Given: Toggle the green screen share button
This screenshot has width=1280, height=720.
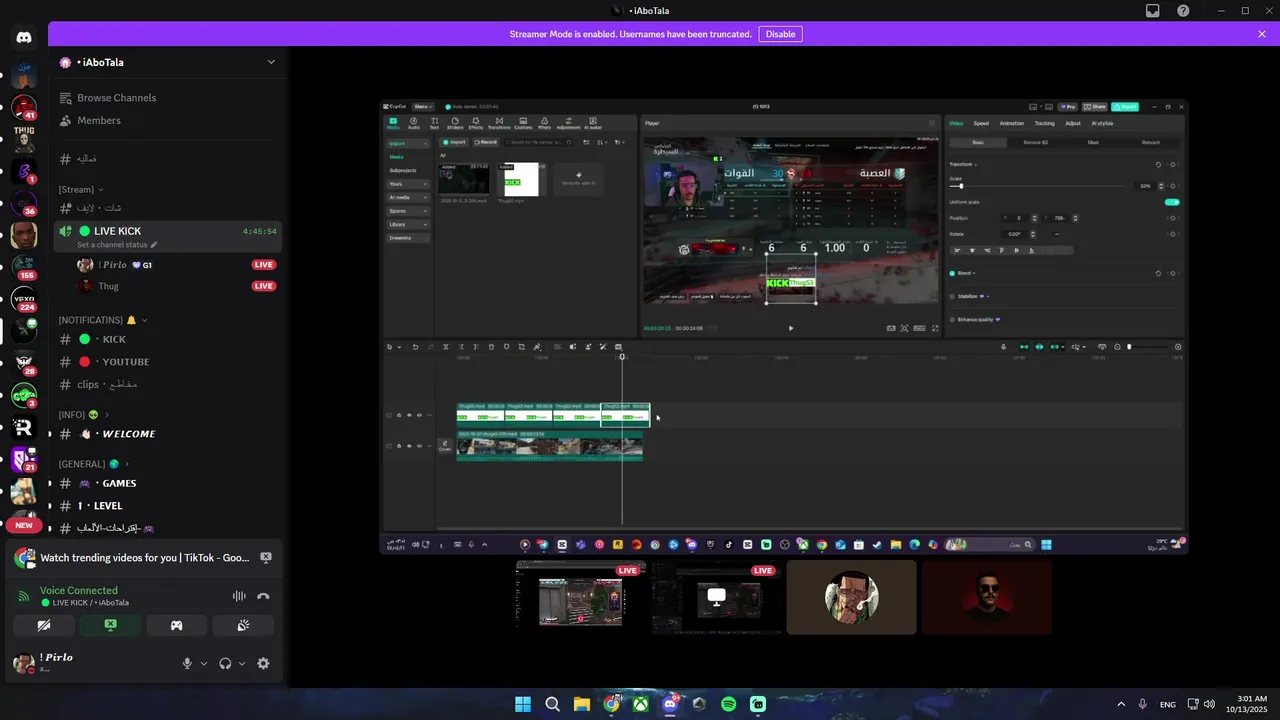Looking at the screenshot, I should [110, 625].
